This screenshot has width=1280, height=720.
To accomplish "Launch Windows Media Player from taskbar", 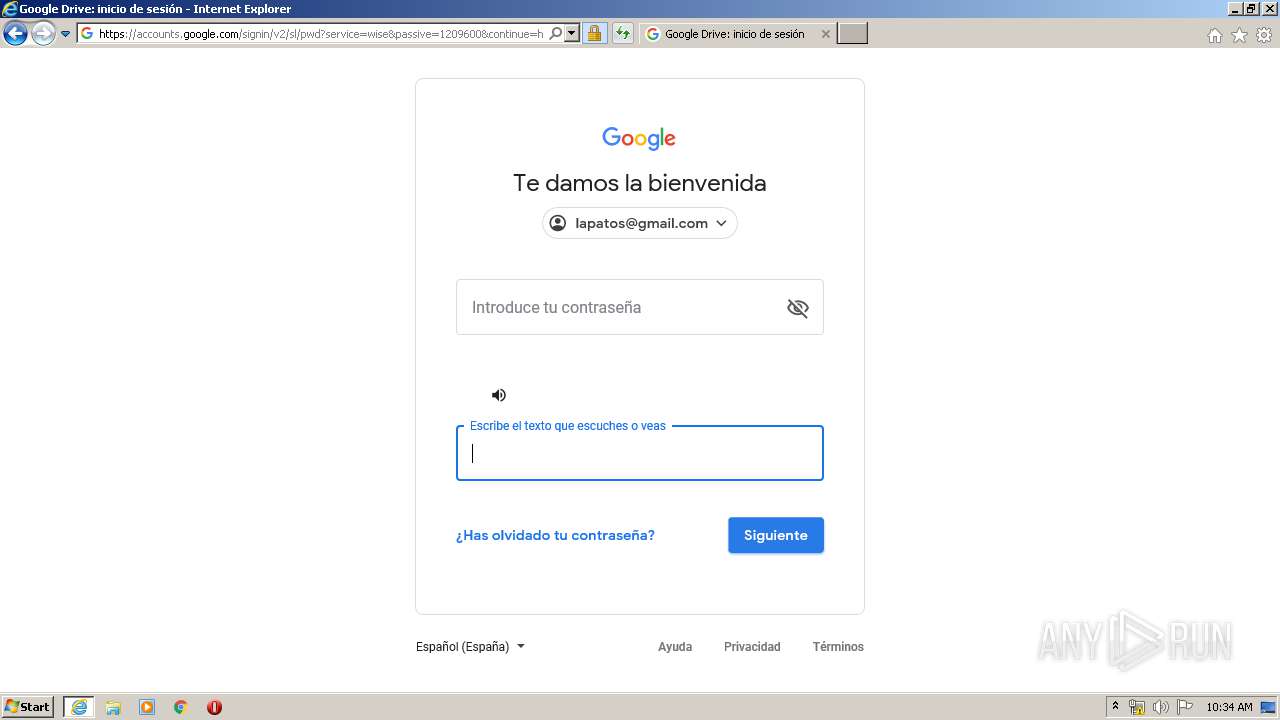I will coord(147,707).
